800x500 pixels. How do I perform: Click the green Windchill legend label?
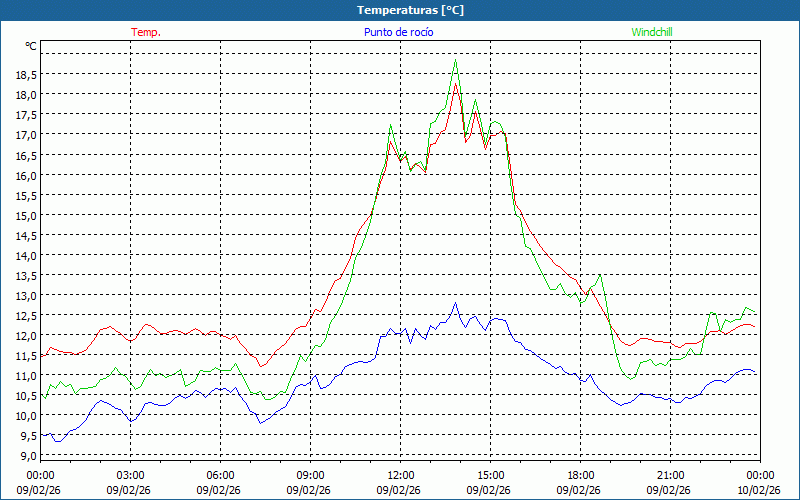(652, 32)
